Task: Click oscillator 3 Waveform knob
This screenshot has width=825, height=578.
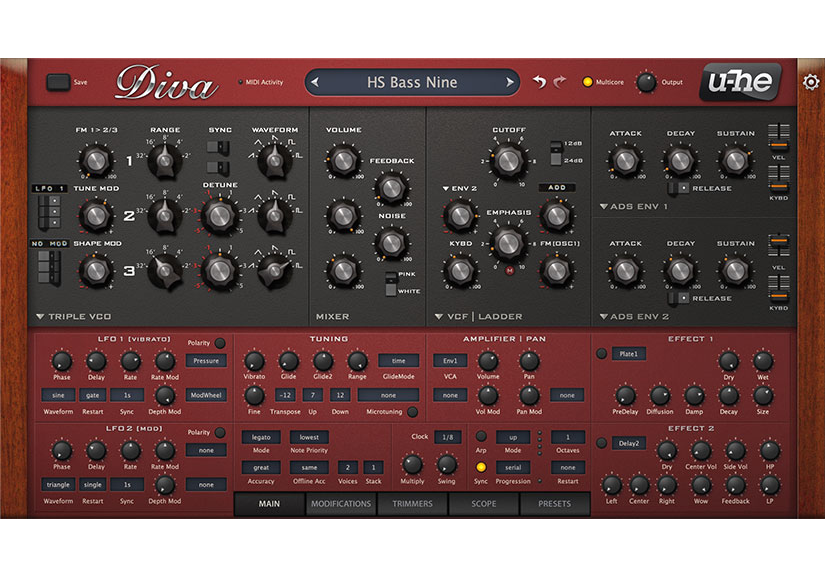Action: [275, 270]
